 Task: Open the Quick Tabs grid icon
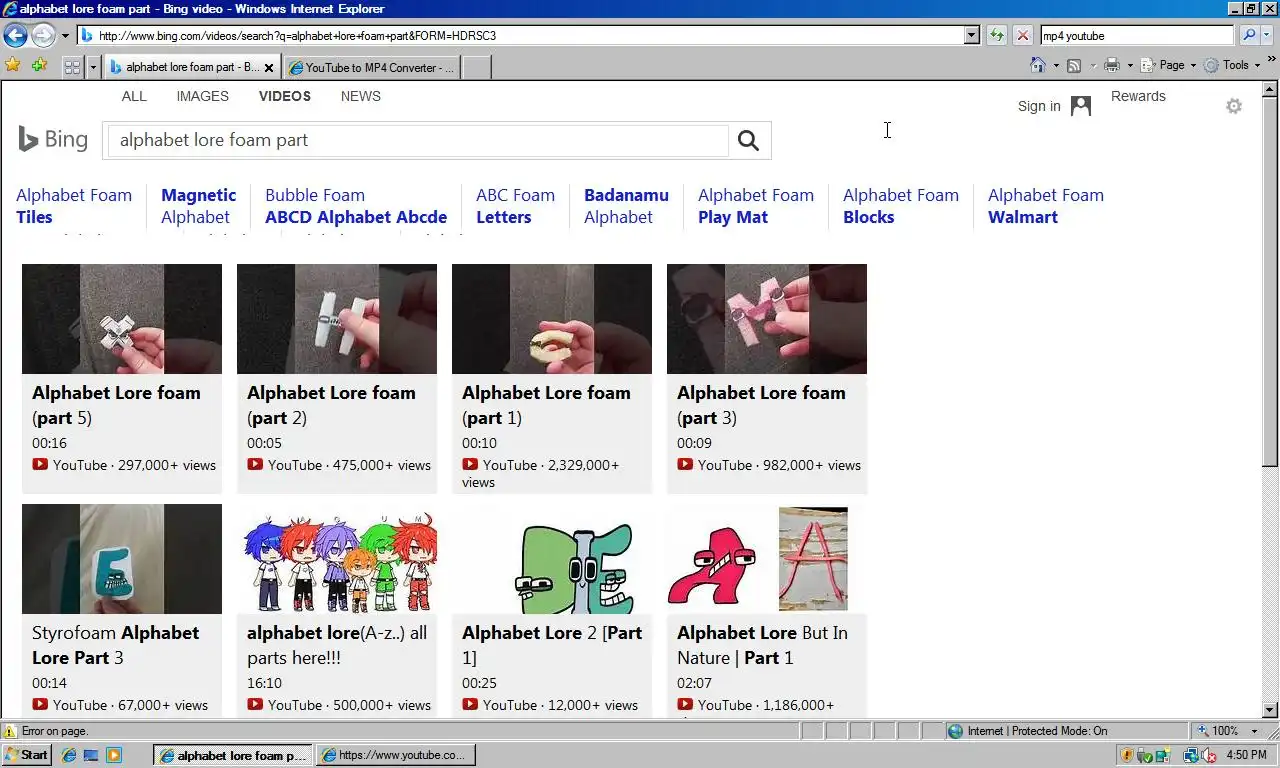pos(72,67)
